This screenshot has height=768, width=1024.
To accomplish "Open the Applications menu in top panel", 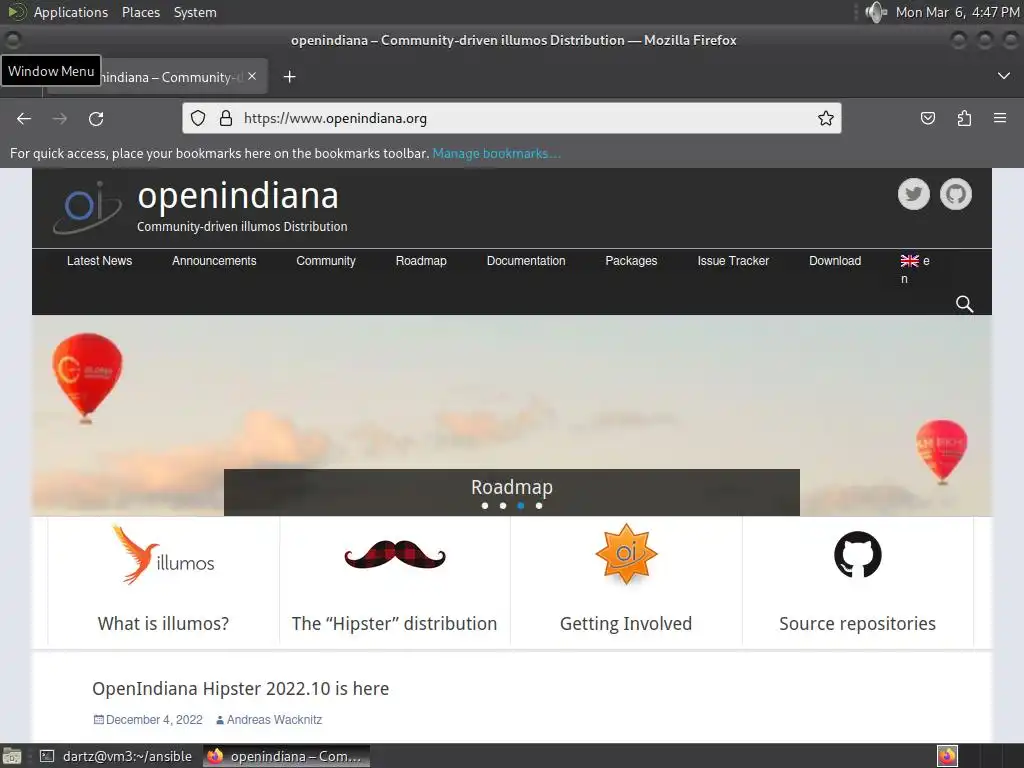I will (x=71, y=12).
